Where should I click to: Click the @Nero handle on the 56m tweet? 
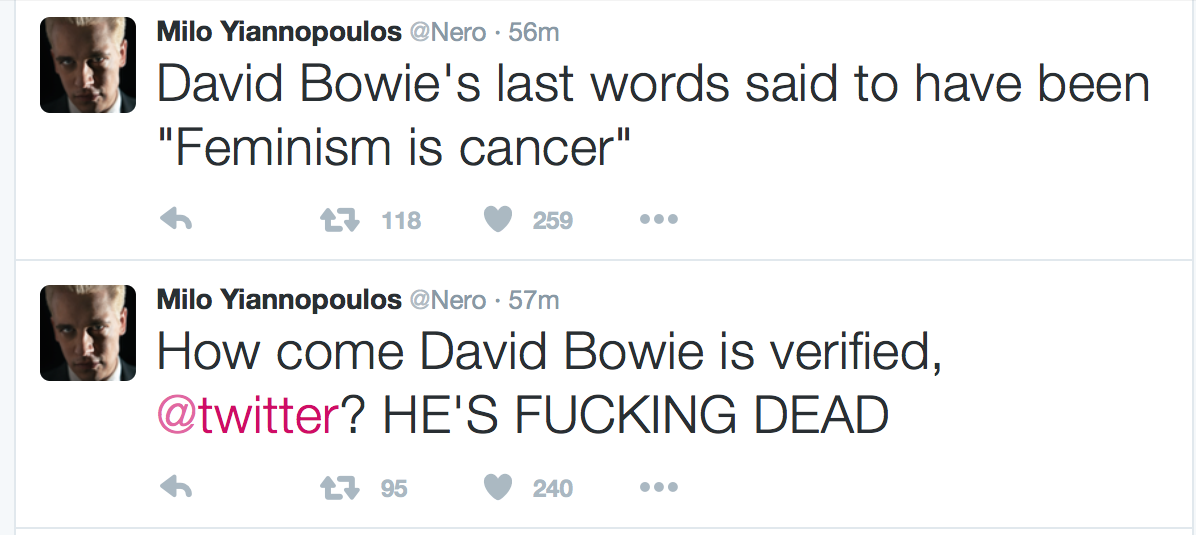pos(447,31)
